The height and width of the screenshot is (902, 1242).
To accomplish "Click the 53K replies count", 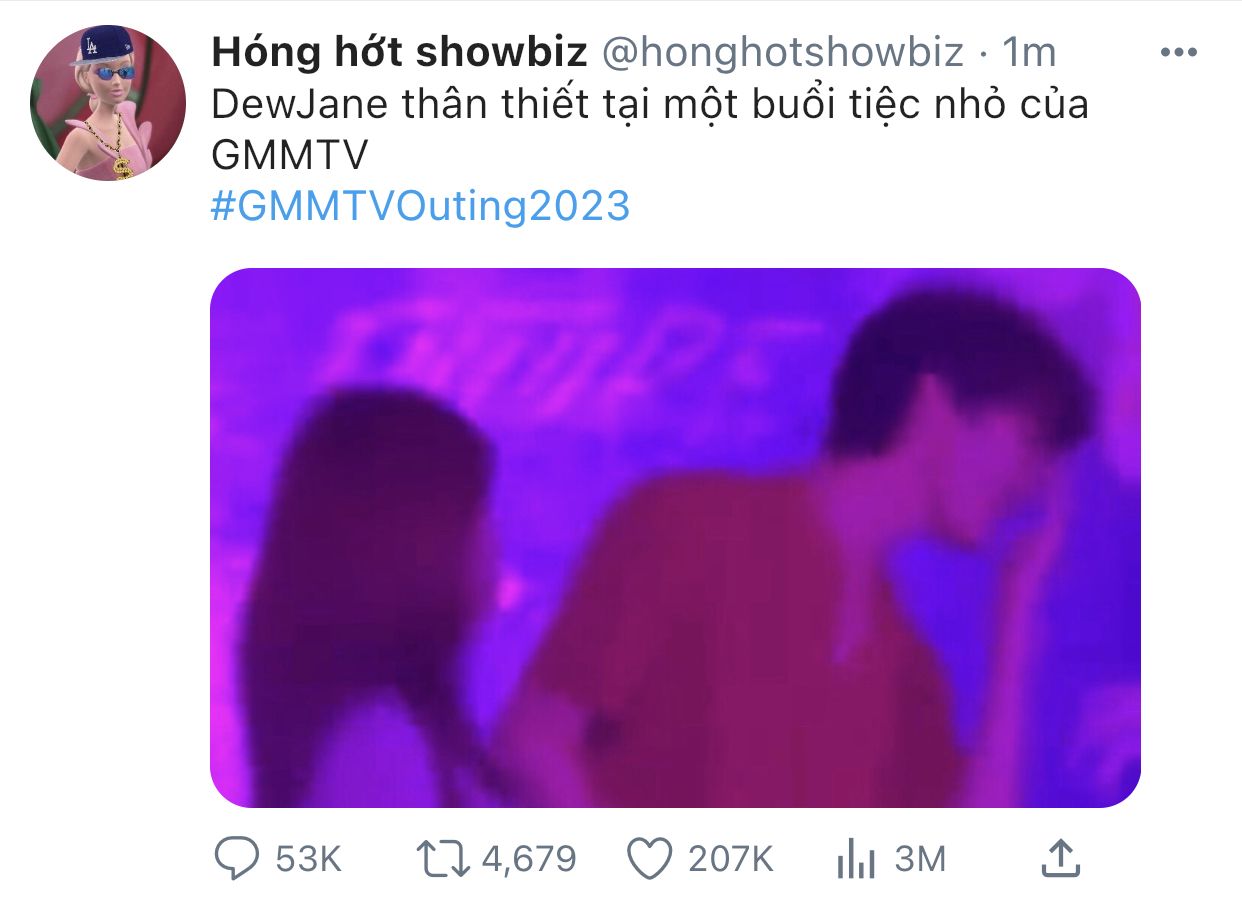I will [309, 858].
